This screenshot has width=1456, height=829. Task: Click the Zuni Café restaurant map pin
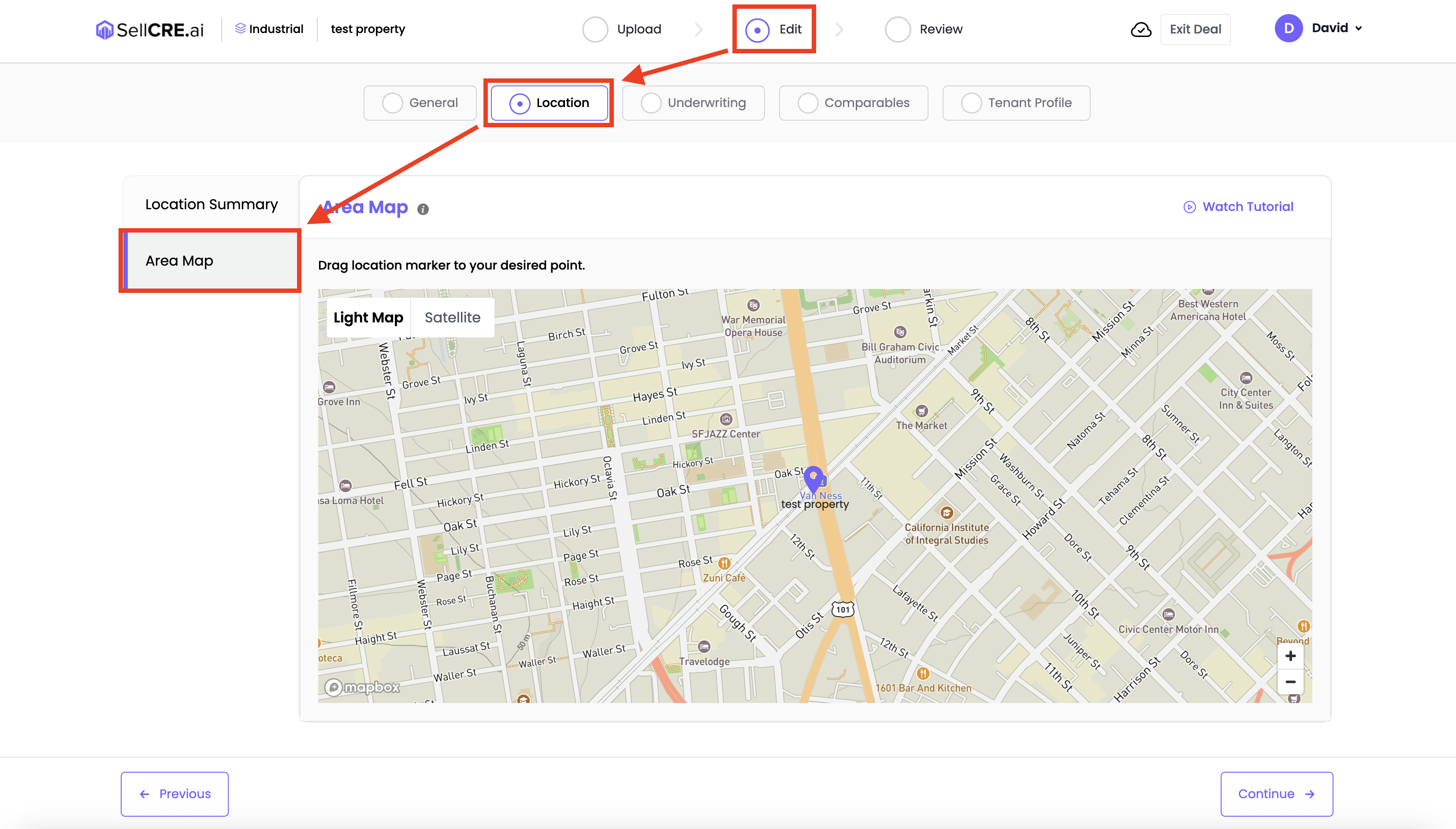click(x=724, y=563)
